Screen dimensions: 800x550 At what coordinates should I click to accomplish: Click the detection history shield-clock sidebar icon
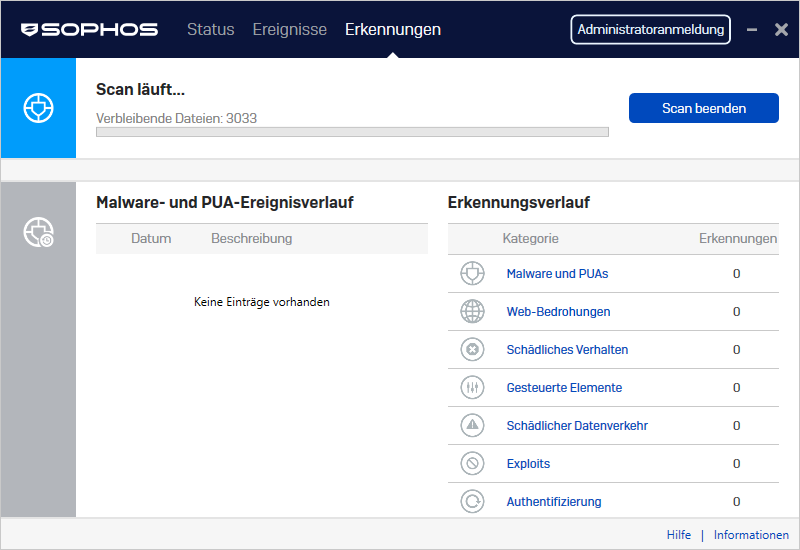coord(38,232)
